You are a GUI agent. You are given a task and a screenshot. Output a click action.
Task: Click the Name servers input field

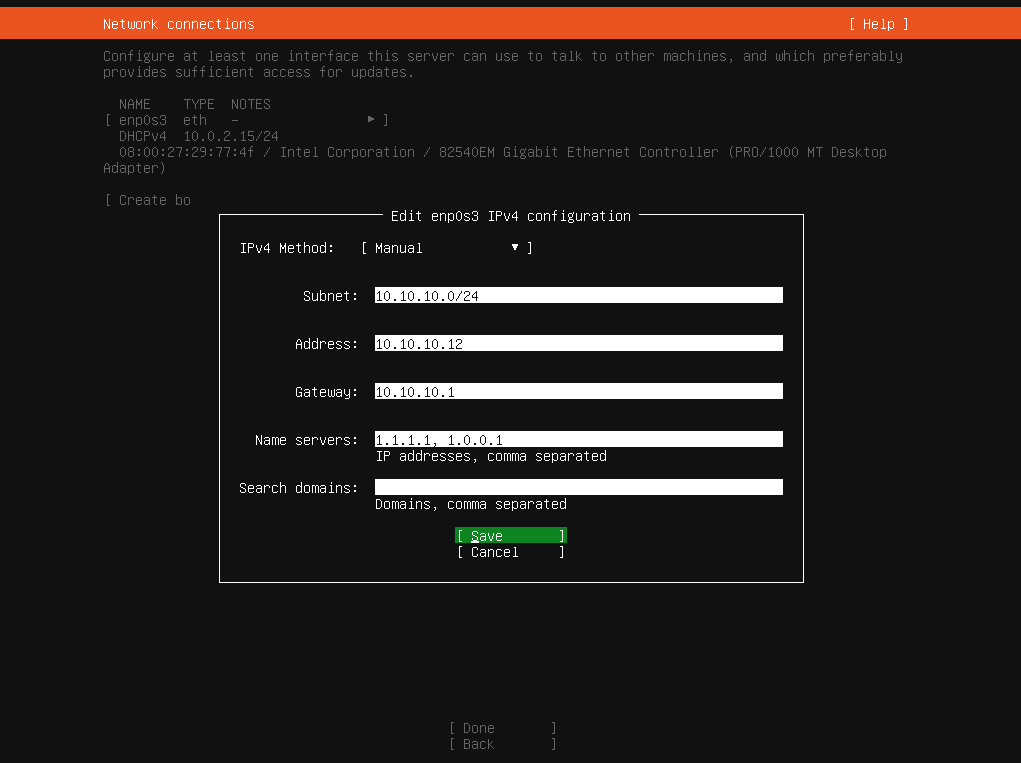[577, 438]
